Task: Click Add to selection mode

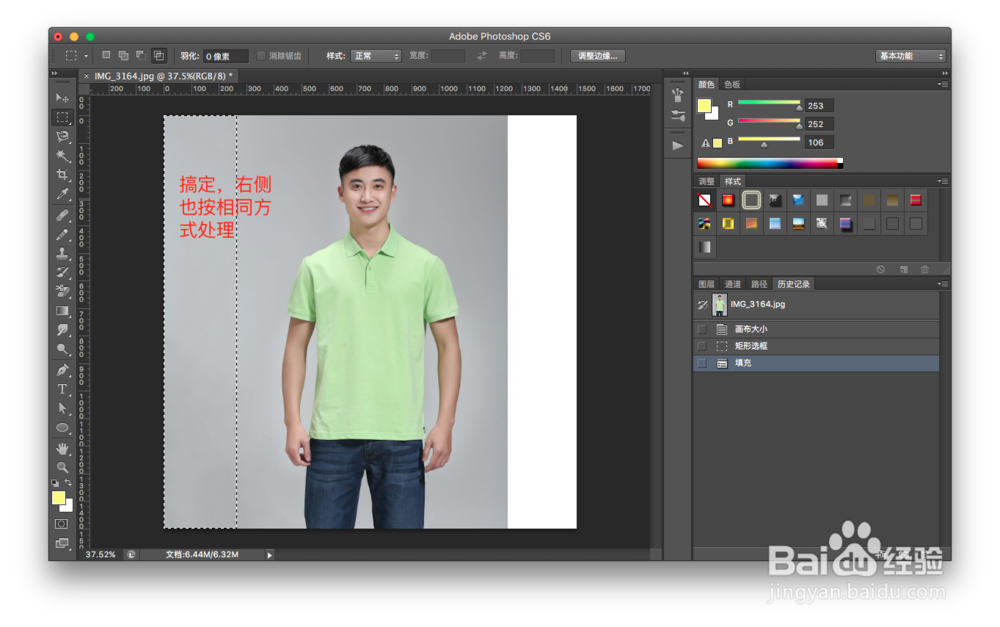Action: (x=124, y=55)
